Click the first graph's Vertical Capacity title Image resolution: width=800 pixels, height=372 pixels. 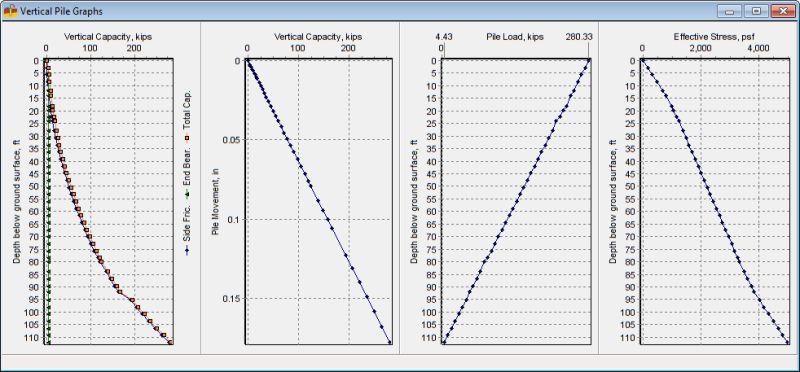[x=108, y=37]
